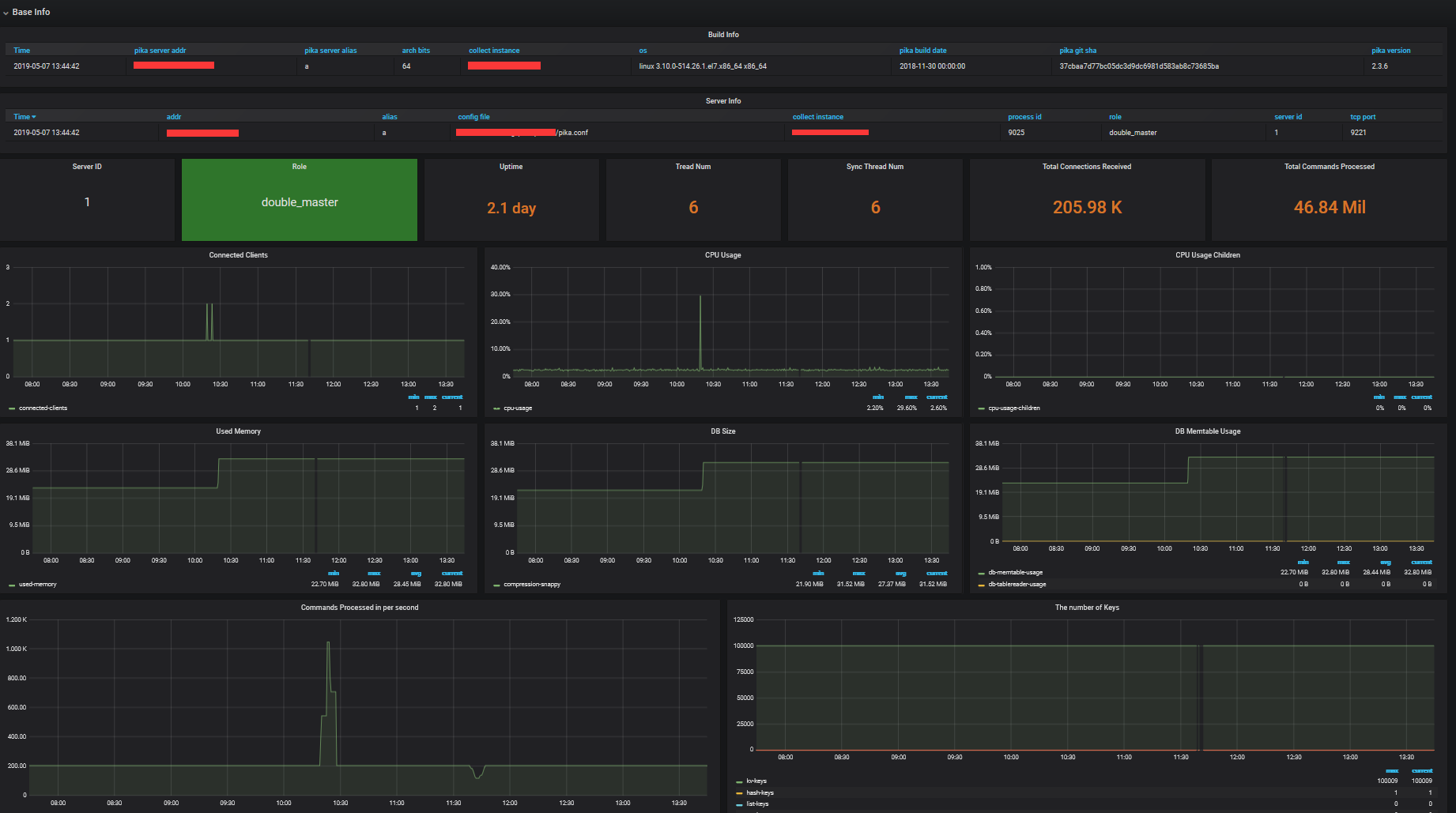Sort Server Info by tcp port column

[1363, 117]
